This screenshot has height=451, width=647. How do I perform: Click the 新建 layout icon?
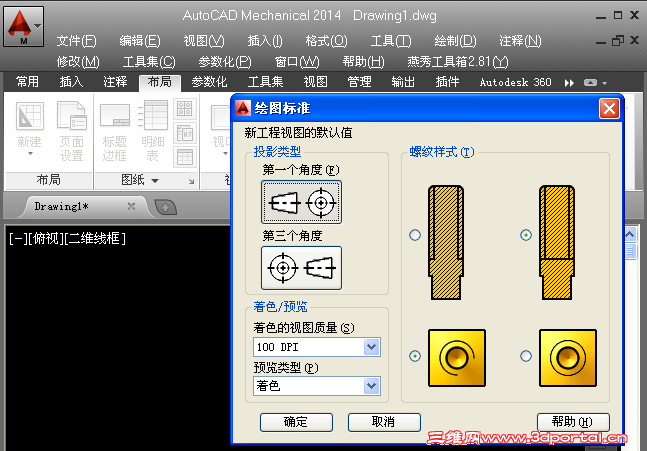tap(30, 116)
